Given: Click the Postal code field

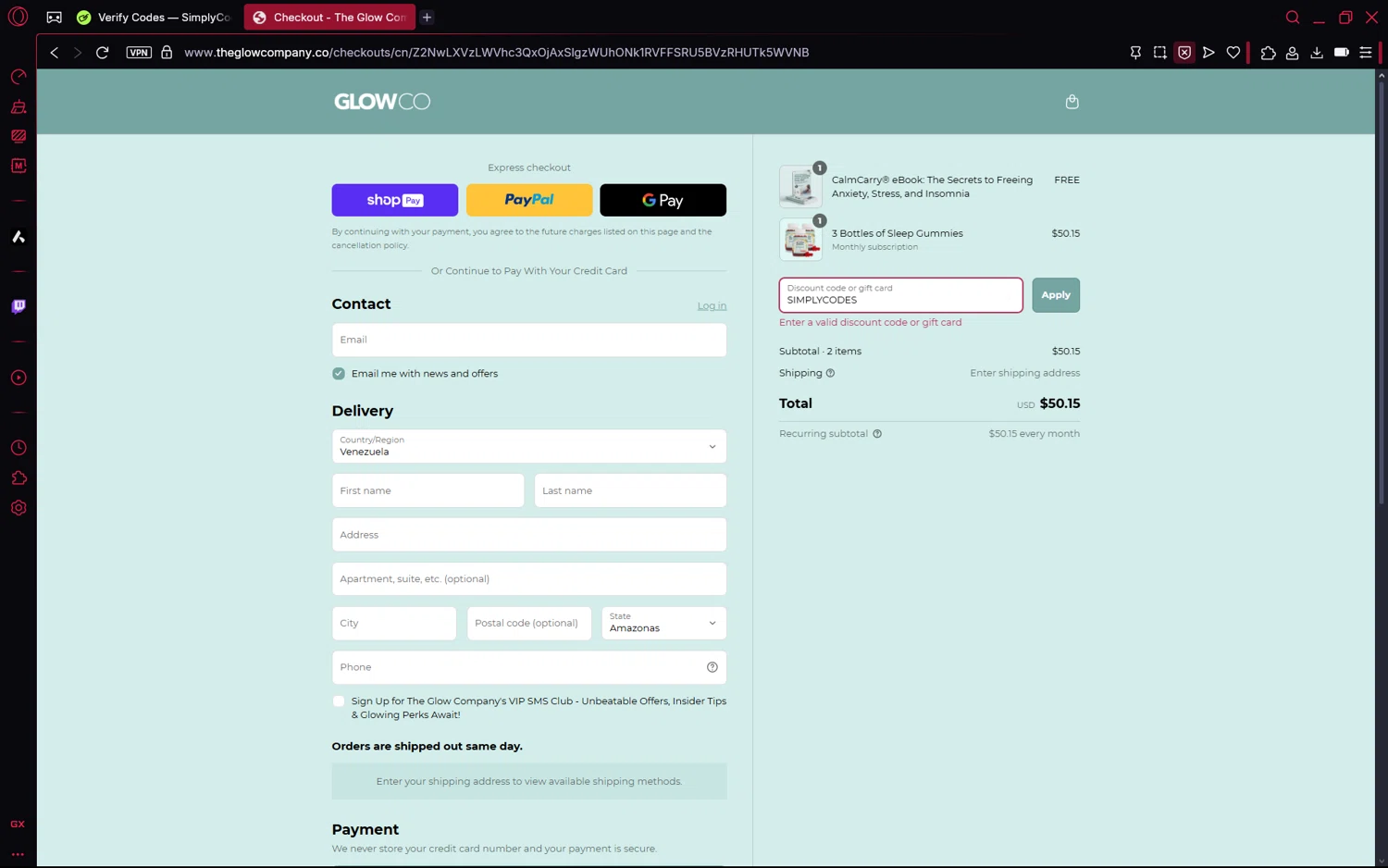Looking at the screenshot, I should point(529,623).
